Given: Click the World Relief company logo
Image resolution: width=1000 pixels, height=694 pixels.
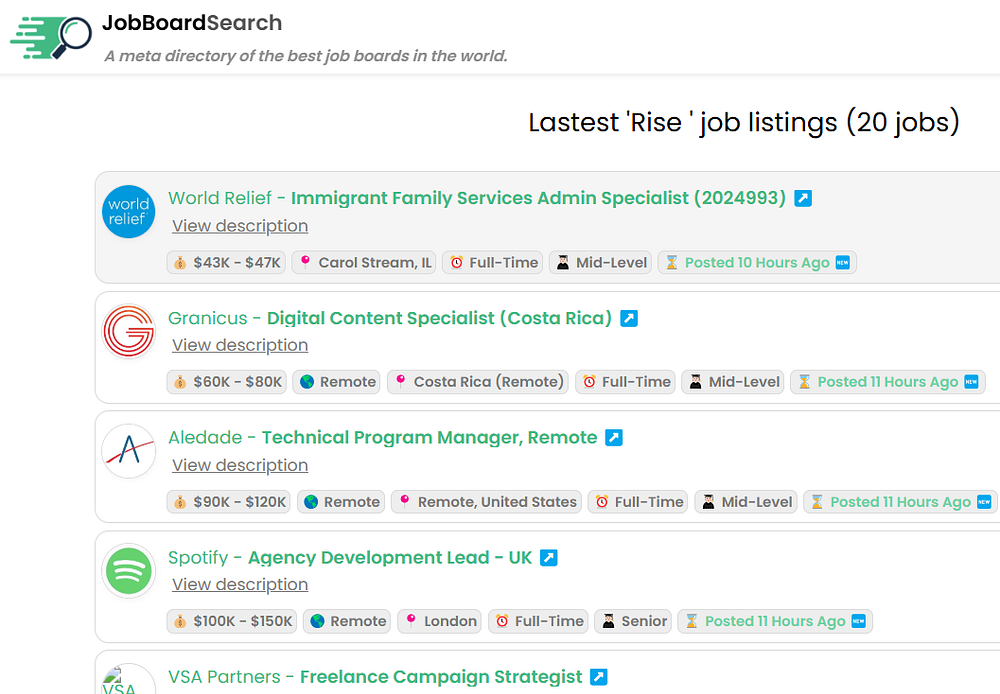Looking at the screenshot, I should pyautogui.click(x=129, y=212).
